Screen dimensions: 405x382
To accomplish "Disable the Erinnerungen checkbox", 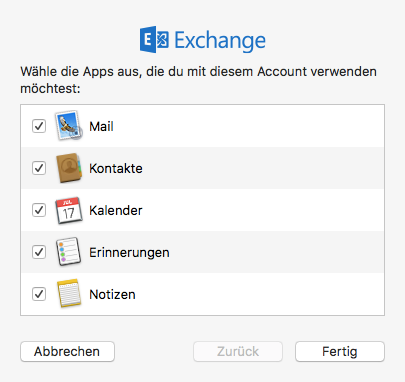I will [39, 252].
